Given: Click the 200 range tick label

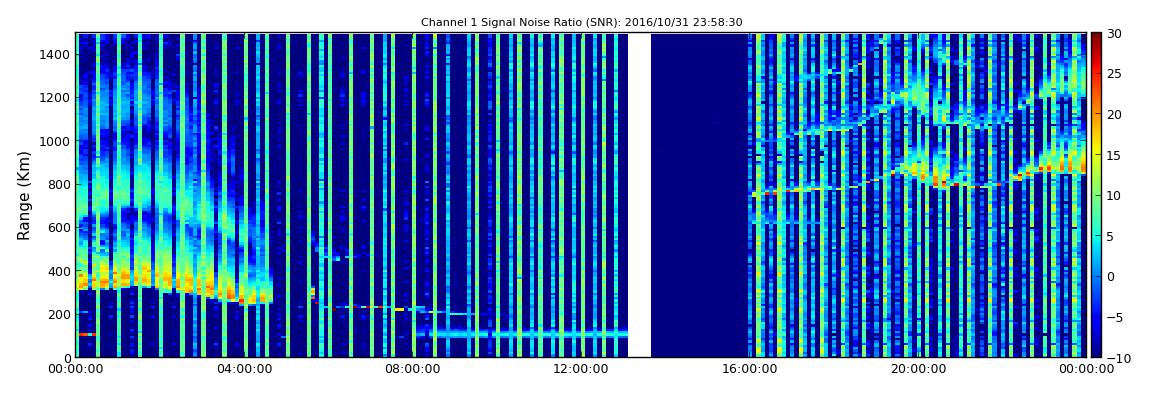Looking at the screenshot, I should click(x=59, y=314).
